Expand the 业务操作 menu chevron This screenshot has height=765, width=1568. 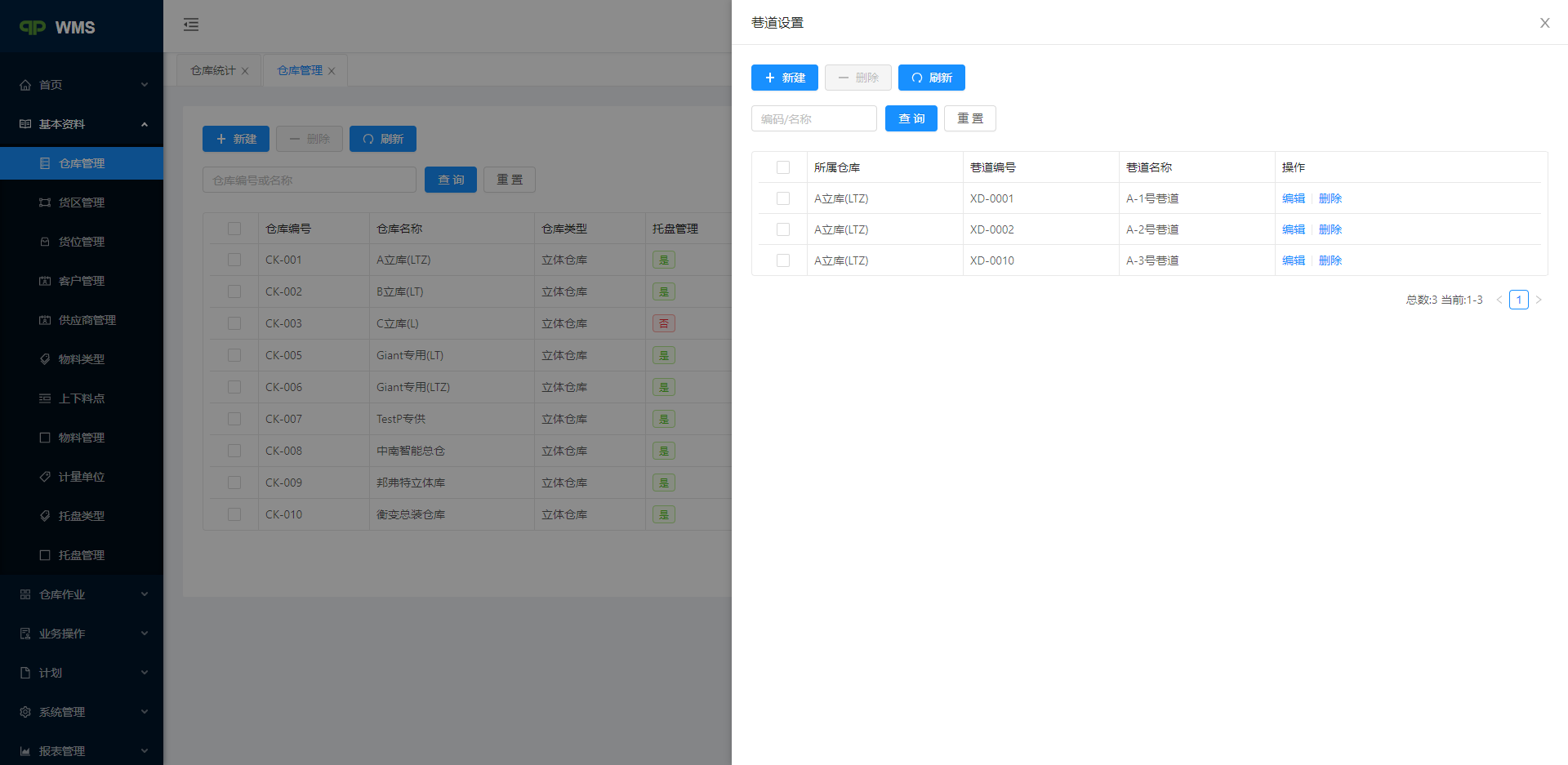tap(145, 634)
